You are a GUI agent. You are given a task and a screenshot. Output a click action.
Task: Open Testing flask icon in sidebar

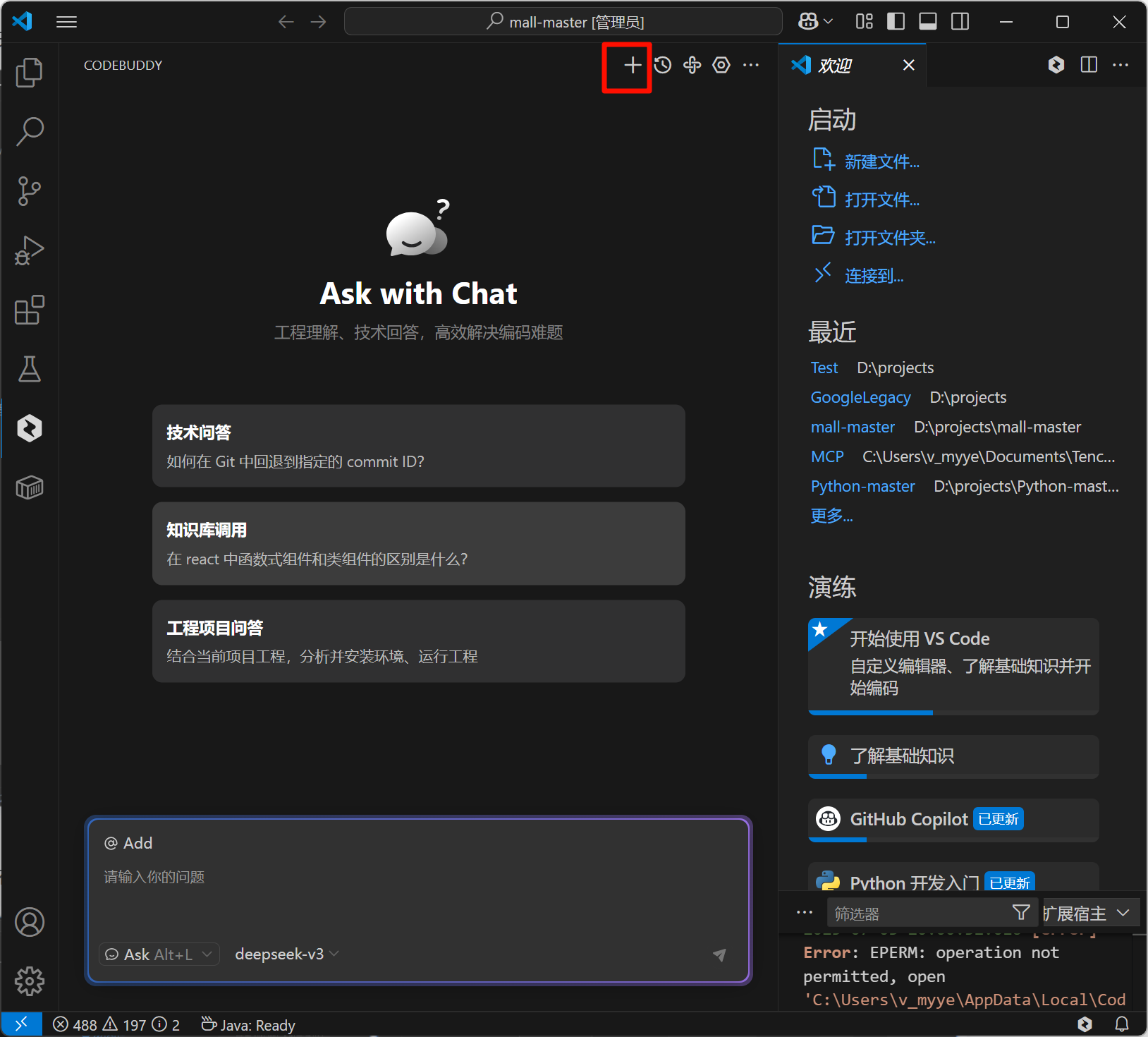tap(29, 369)
